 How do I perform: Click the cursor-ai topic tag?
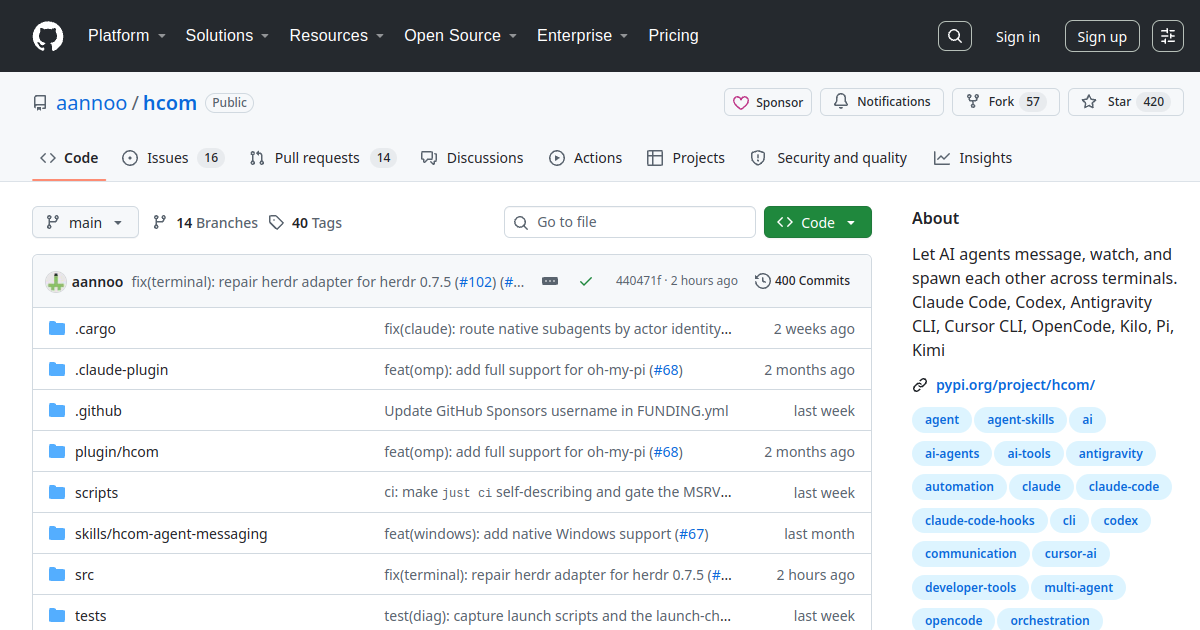[x=1071, y=554]
